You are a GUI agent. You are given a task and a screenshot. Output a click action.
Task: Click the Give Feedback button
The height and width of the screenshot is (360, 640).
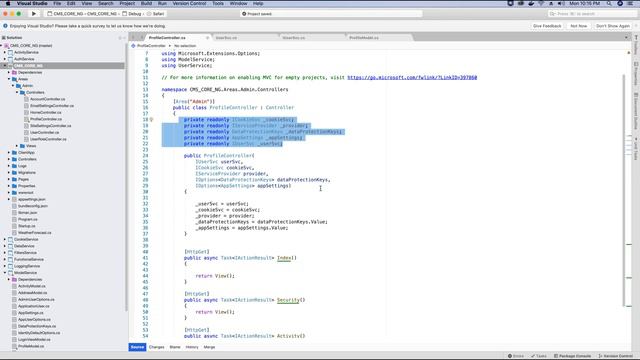(547, 26)
